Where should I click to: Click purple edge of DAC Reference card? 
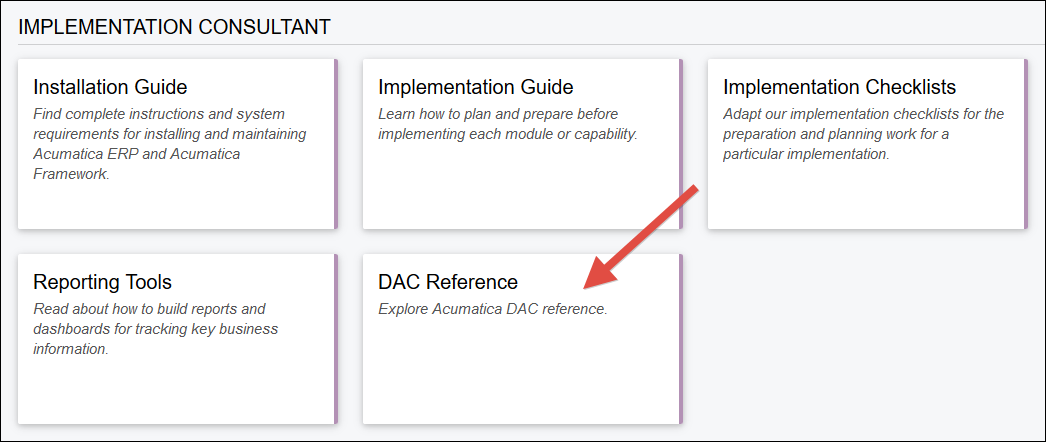click(680, 338)
